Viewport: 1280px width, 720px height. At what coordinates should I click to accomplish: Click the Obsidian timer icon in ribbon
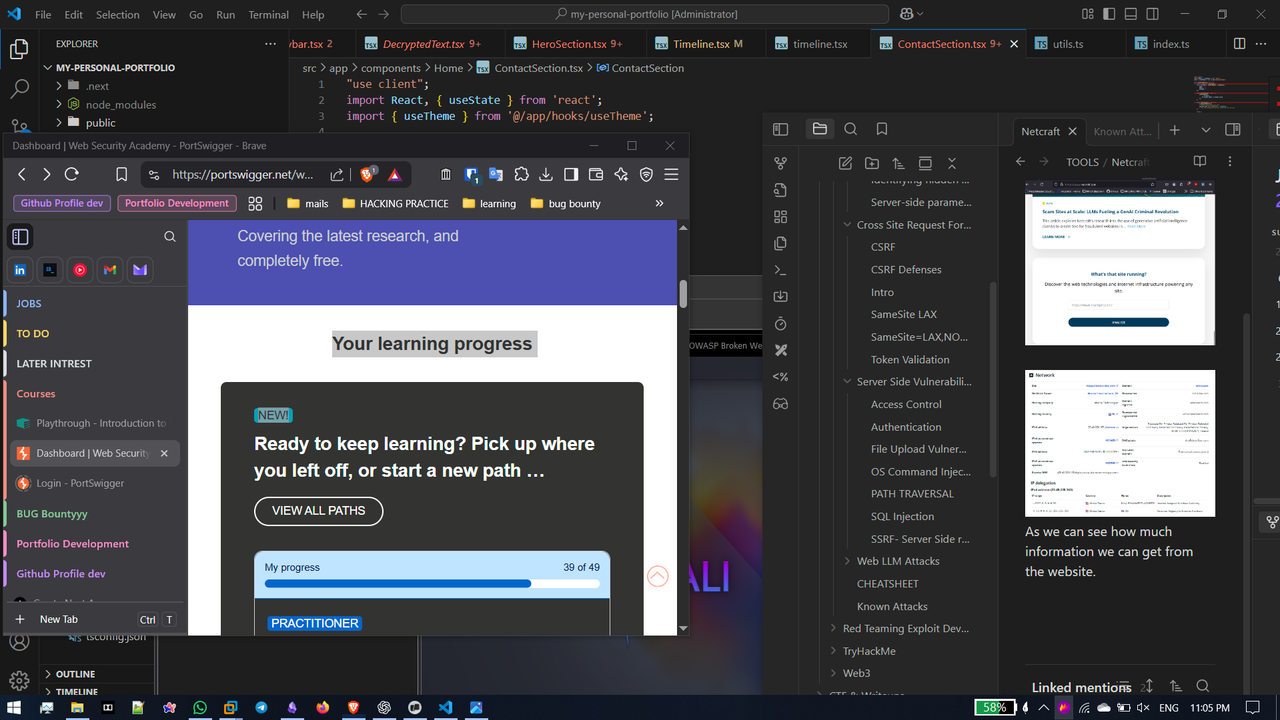coord(781,323)
